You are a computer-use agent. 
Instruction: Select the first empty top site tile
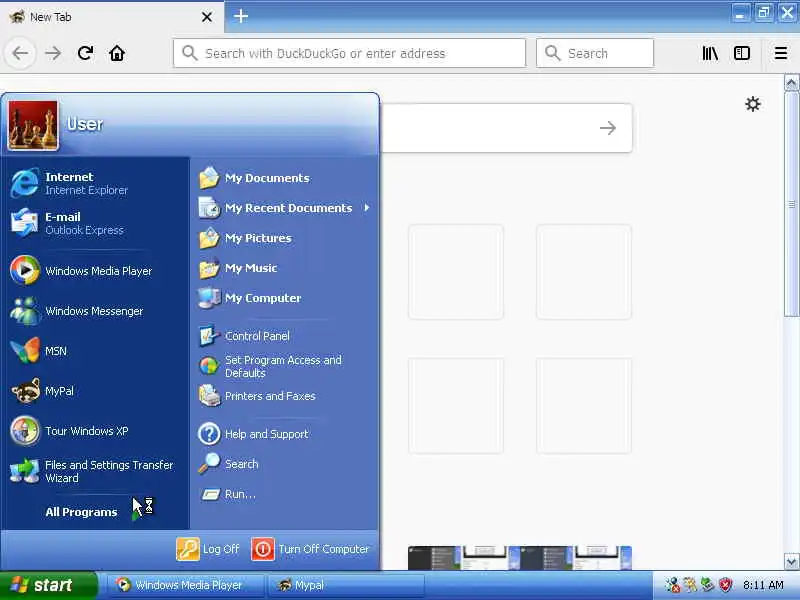(456, 271)
